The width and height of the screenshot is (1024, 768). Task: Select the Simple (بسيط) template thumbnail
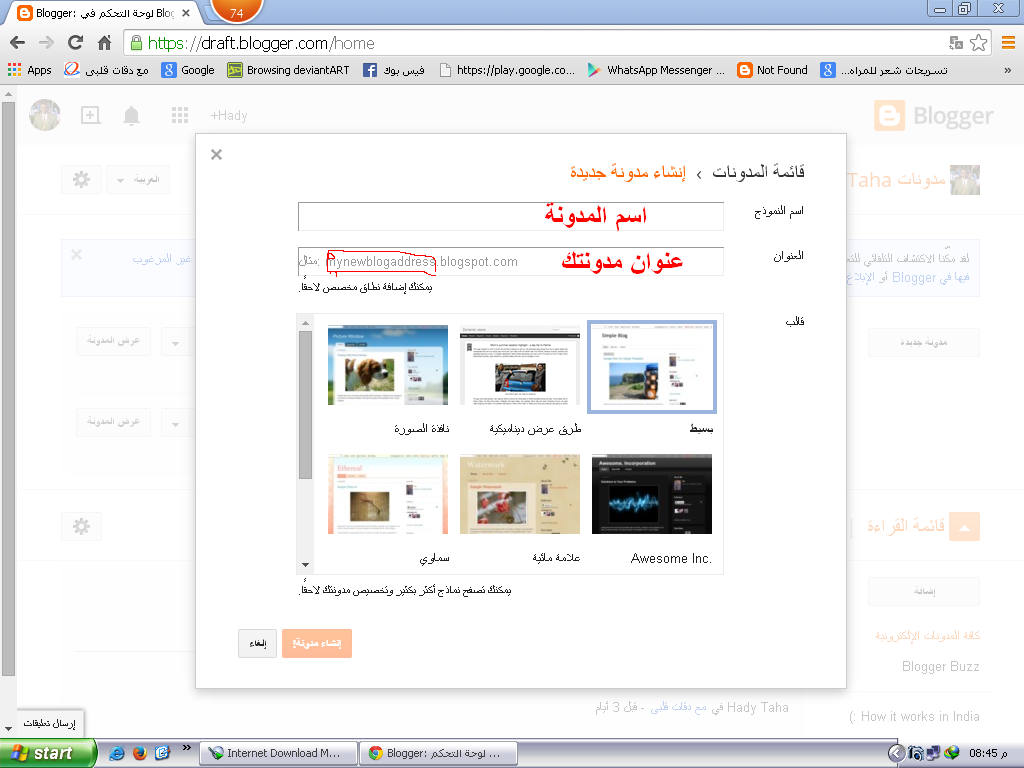coord(652,366)
